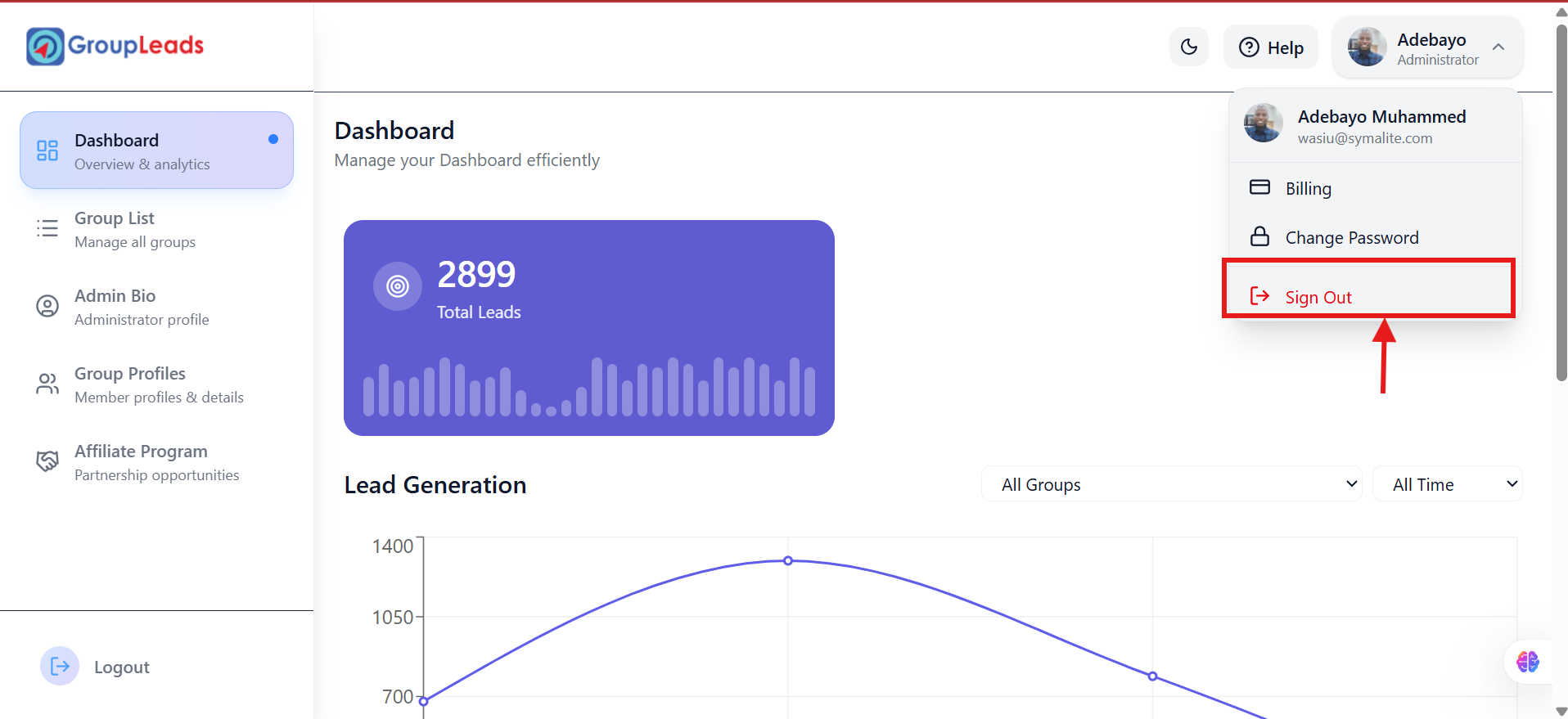Click the chart data point near 700

(423, 701)
